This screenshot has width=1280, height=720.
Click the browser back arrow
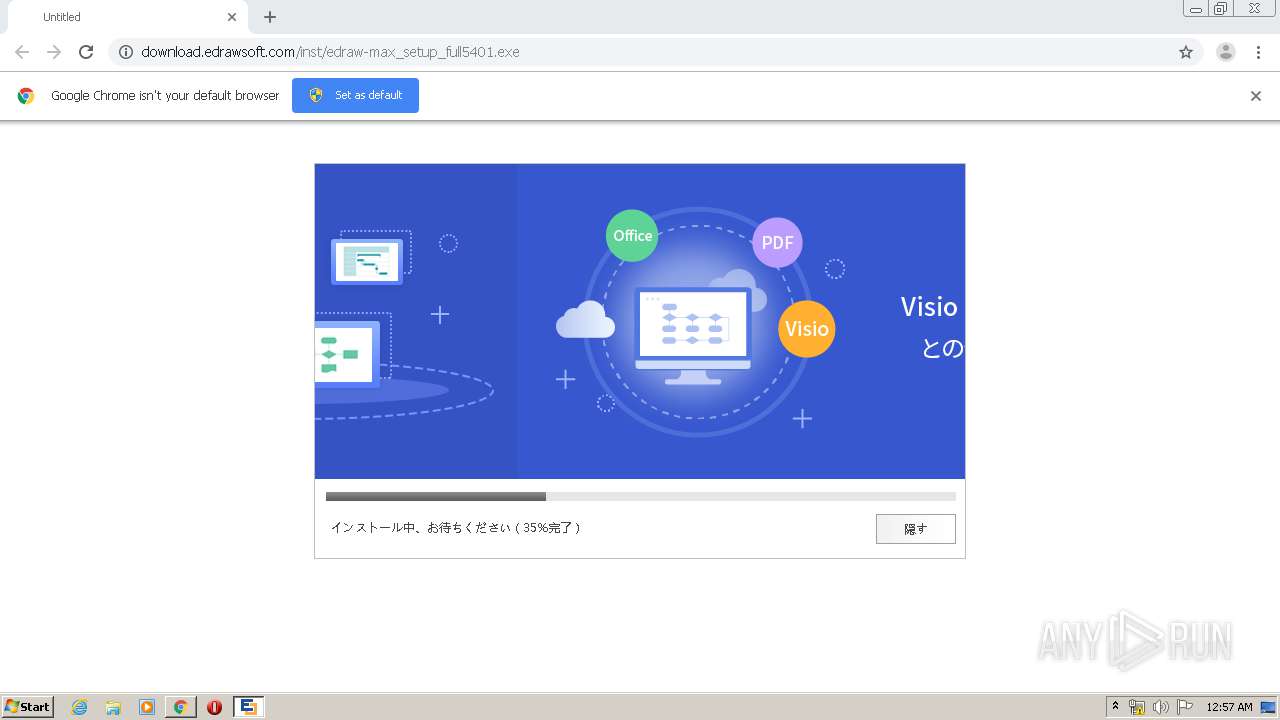pos(22,52)
